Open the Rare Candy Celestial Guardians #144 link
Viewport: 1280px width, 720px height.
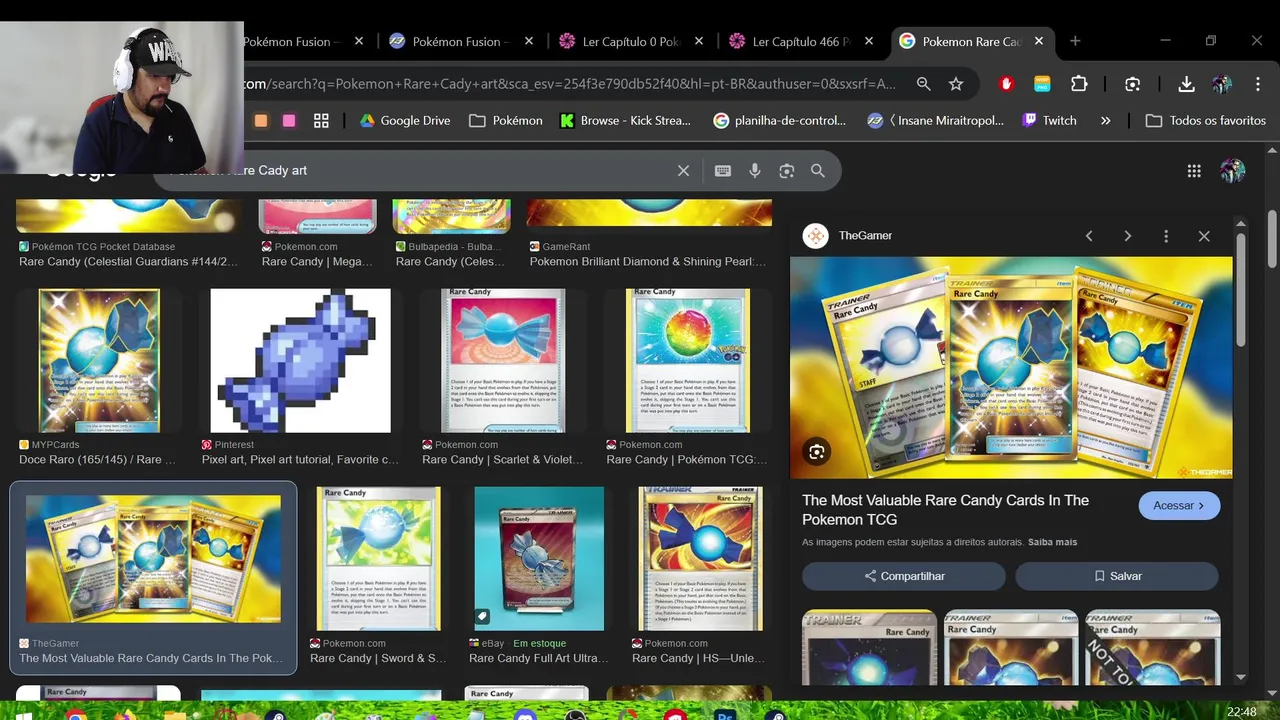[129, 262]
